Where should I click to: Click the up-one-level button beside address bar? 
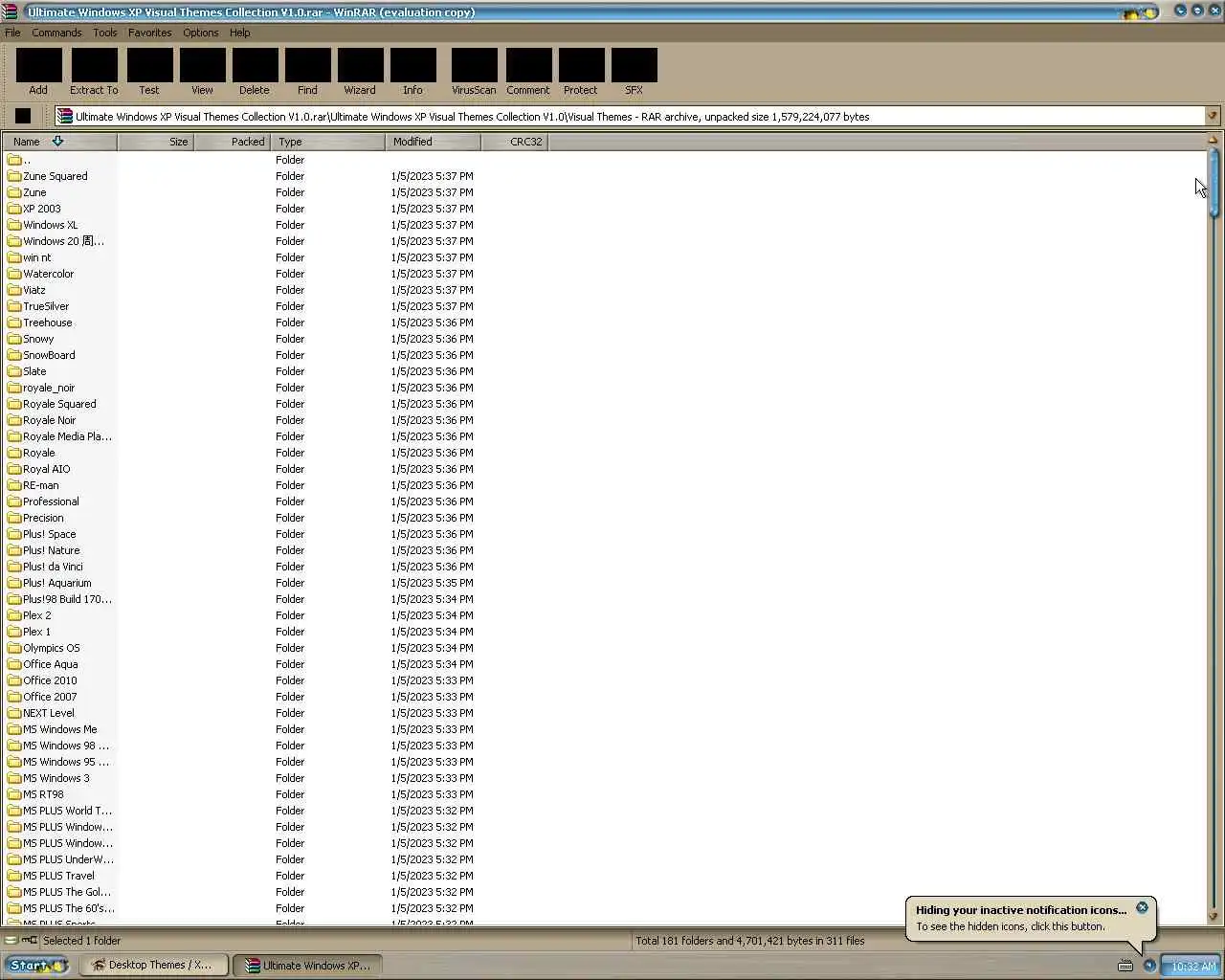23,116
